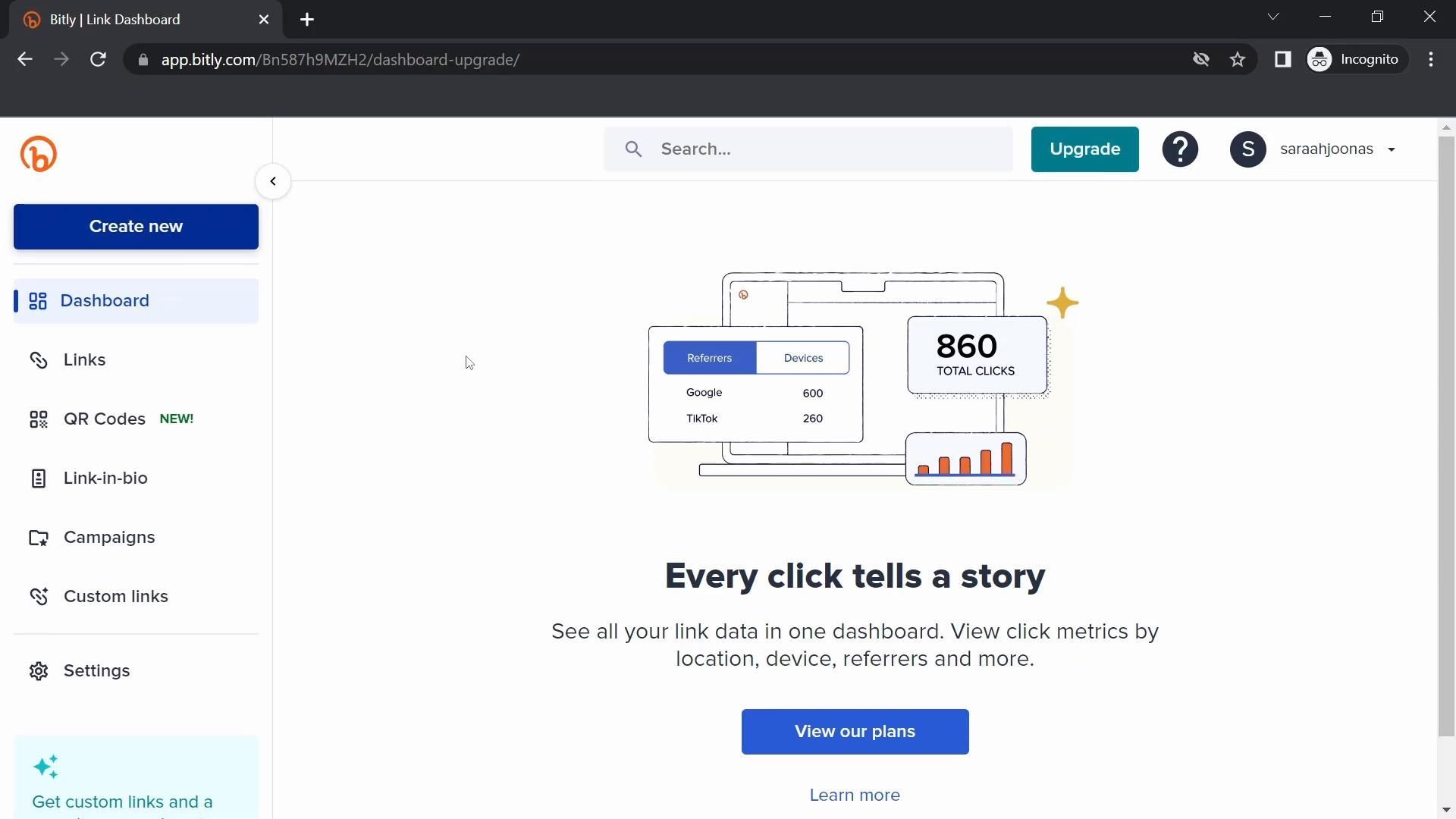This screenshot has height=819, width=1456.
Task: Click the QR Codes icon in sidebar
Action: tap(39, 419)
